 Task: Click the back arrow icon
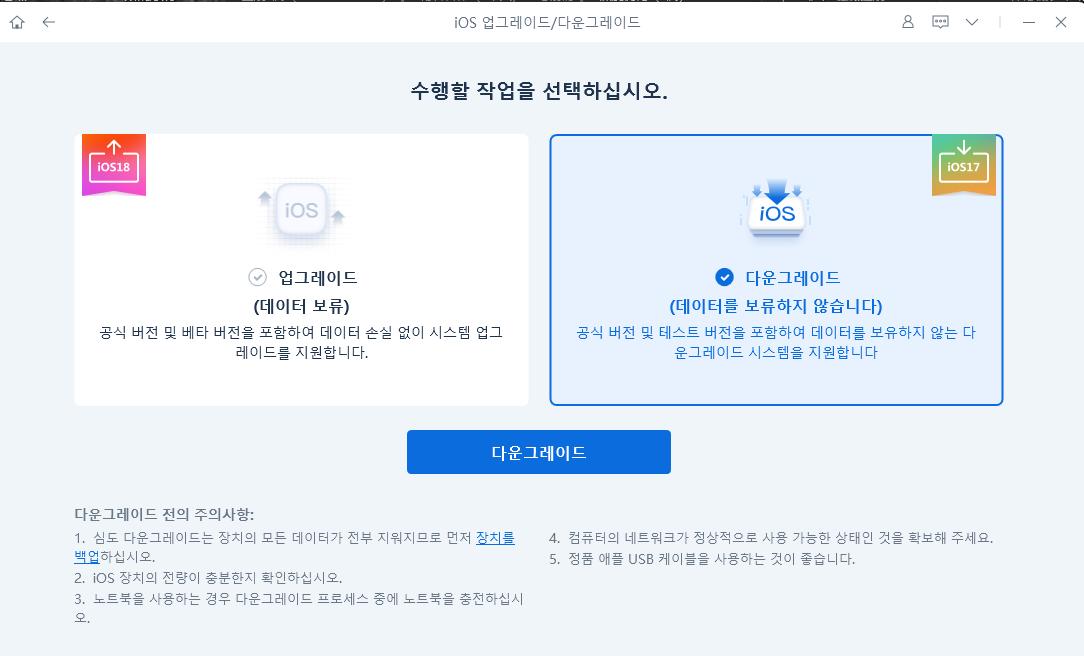48,22
